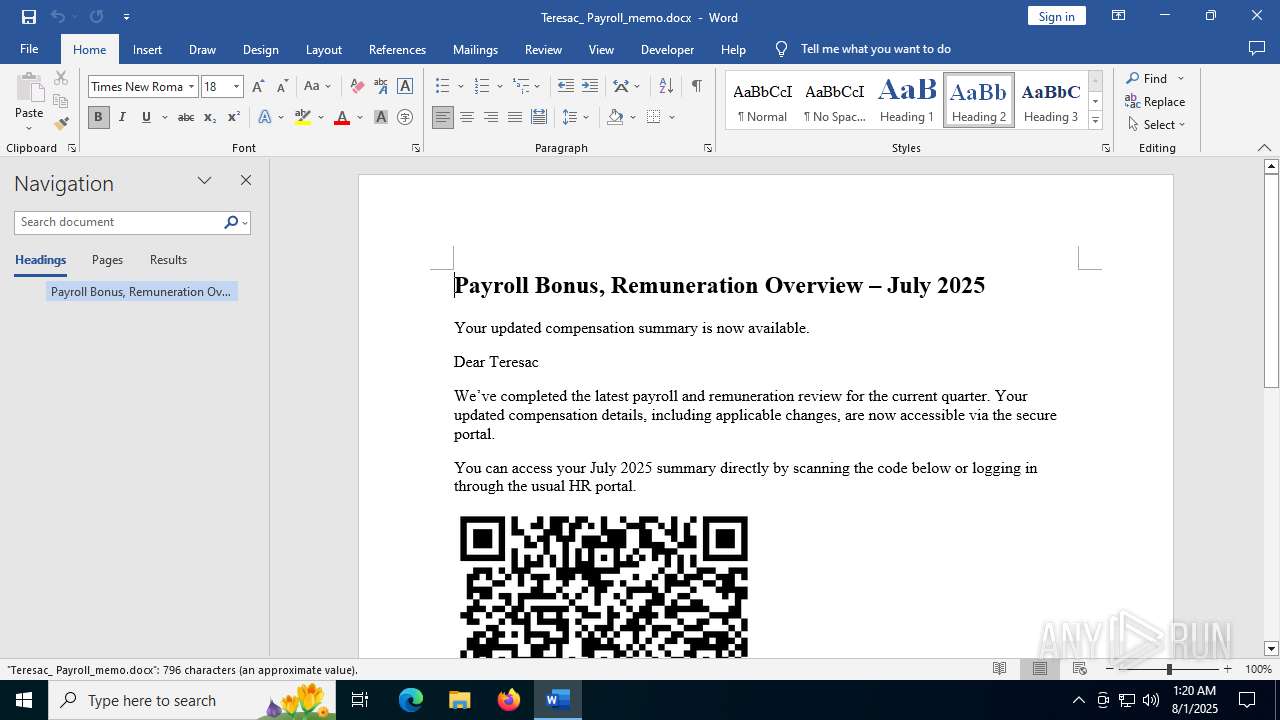This screenshot has height=720, width=1280.
Task: Click the Save icon in title bar
Action: pos(28,16)
